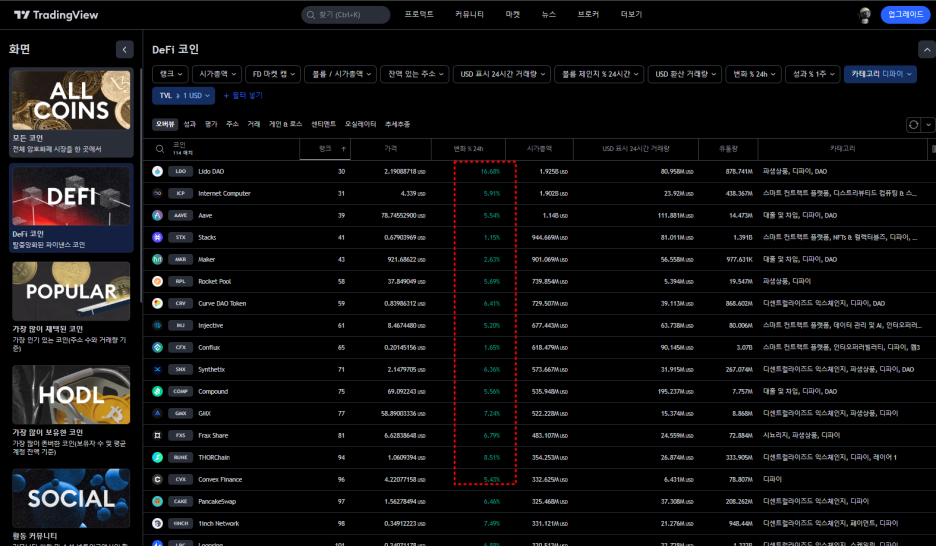This screenshot has height=546, width=936.
Task: Click the Frax Share coin logo
Action: [158, 435]
